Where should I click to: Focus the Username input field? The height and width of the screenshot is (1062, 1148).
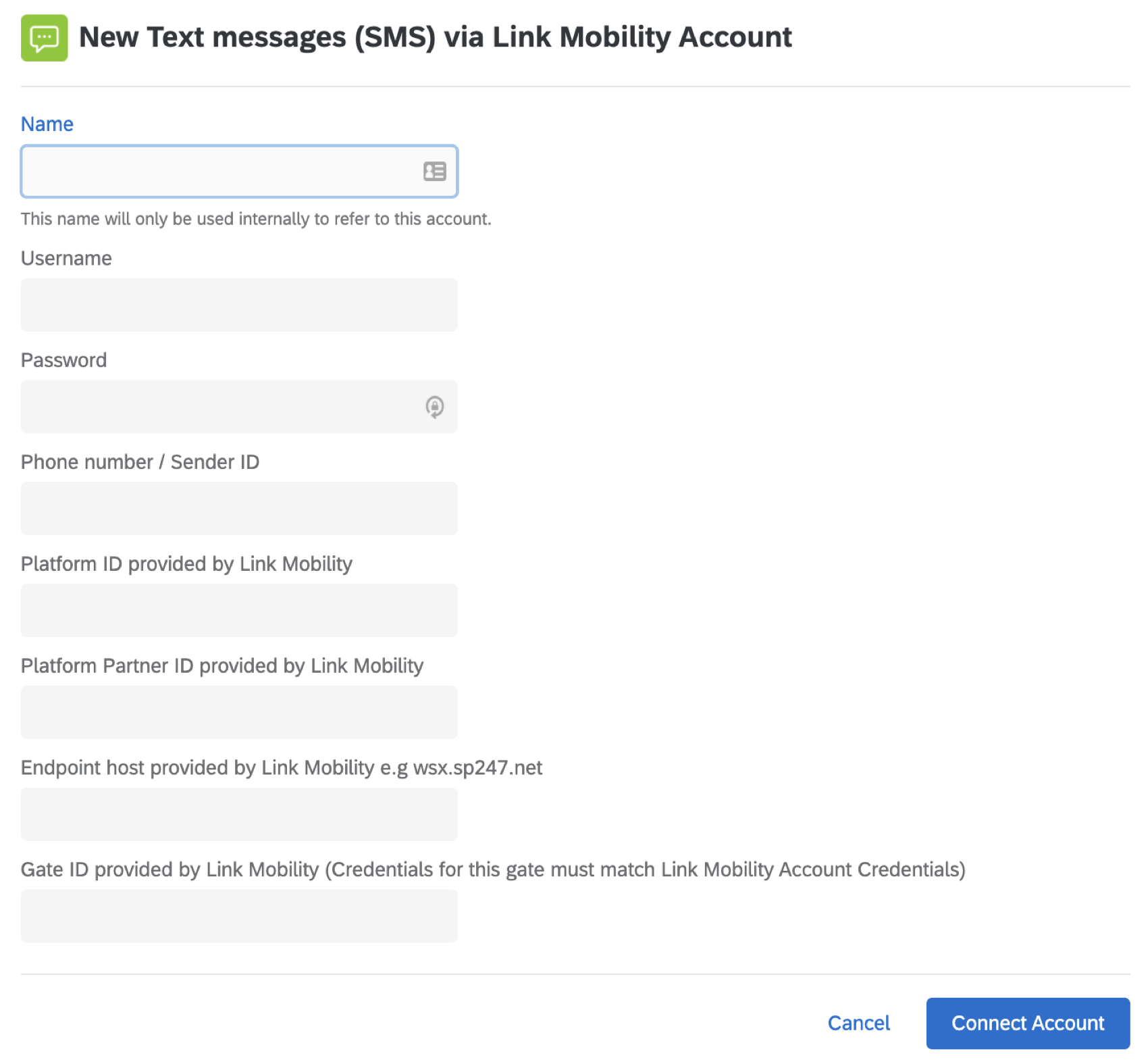click(x=239, y=305)
